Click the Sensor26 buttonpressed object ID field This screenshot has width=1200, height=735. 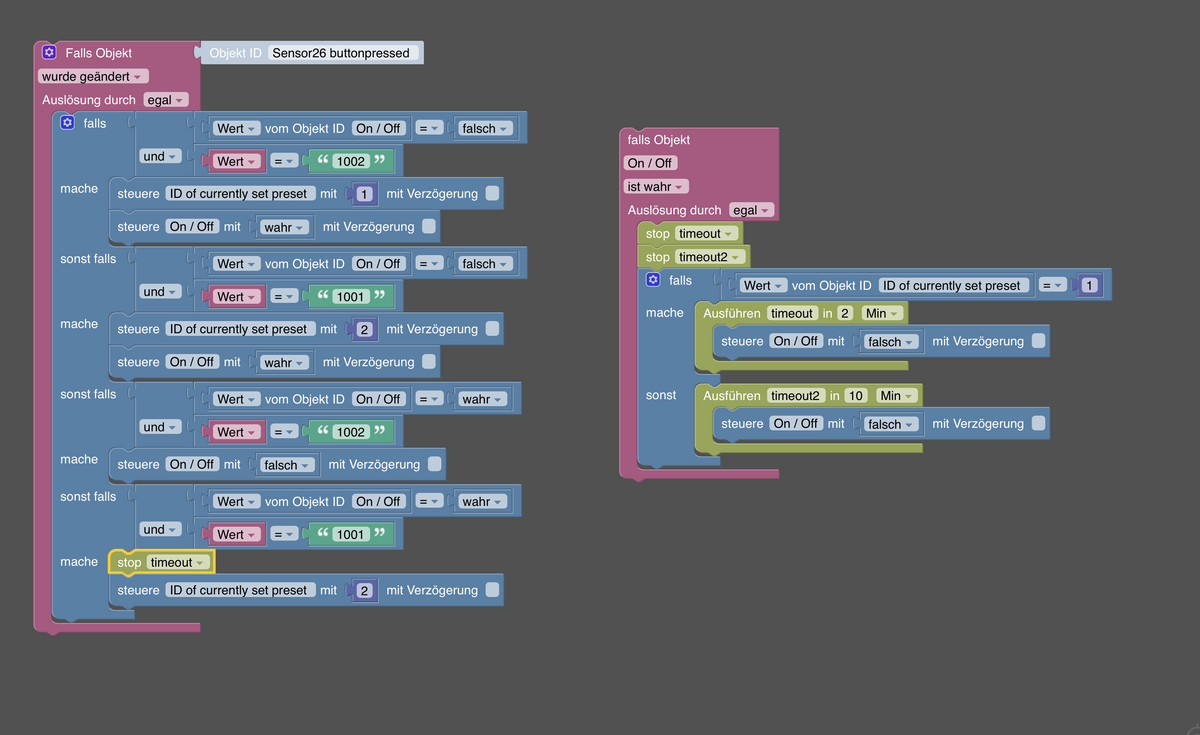343,52
